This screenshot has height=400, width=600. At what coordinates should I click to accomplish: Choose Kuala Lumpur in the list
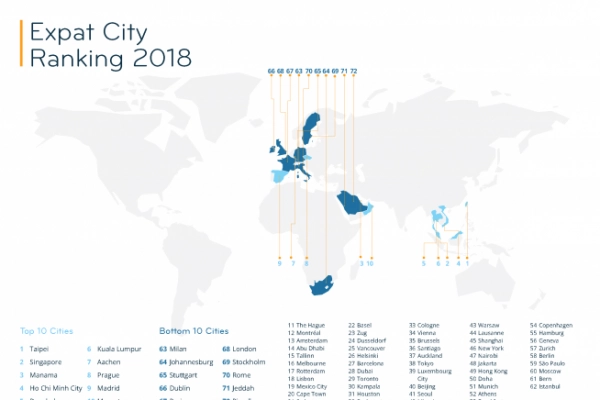tap(119, 349)
